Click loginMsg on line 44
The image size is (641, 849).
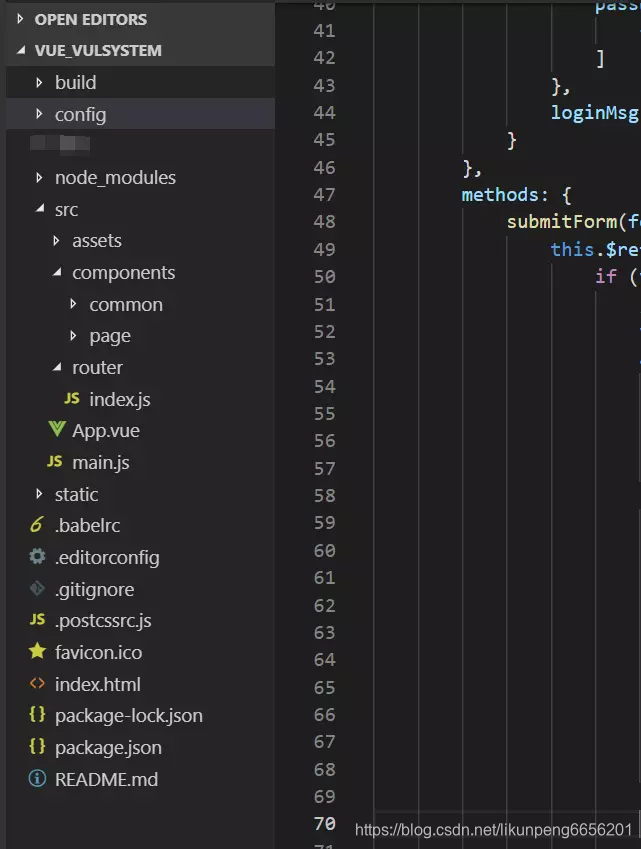pyautogui.click(x=595, y=113)
